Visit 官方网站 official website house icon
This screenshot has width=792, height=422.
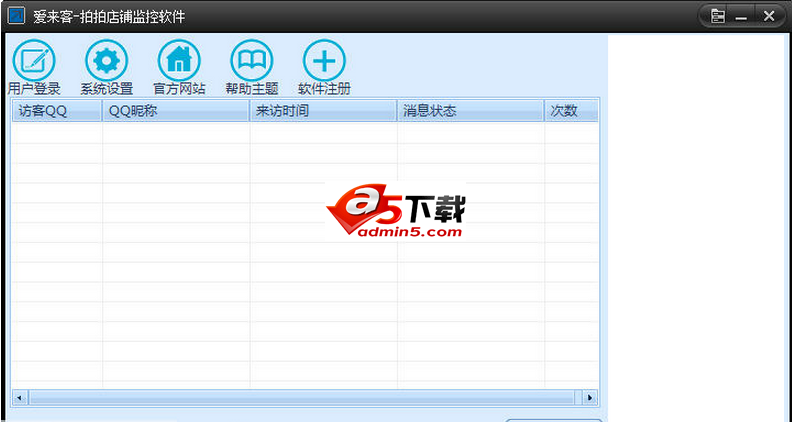[x=179, y=61]
